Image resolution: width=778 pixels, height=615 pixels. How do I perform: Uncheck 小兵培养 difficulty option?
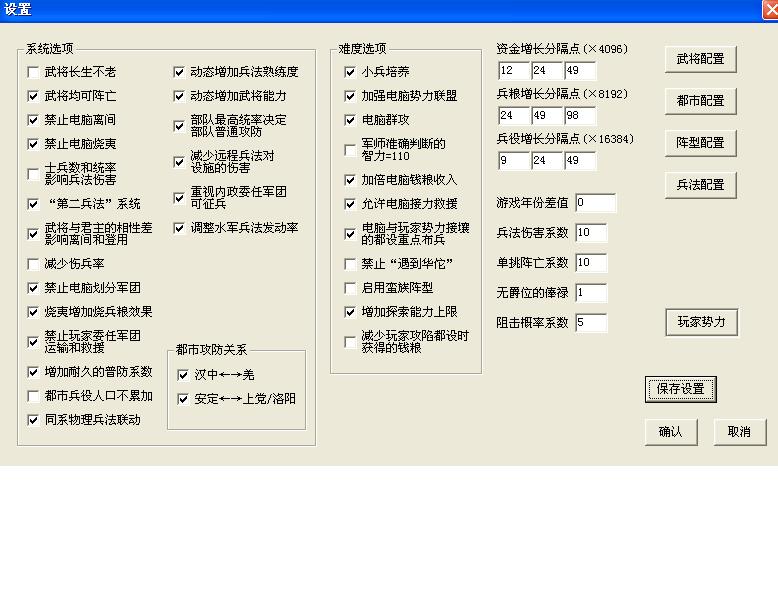(350, 73)
